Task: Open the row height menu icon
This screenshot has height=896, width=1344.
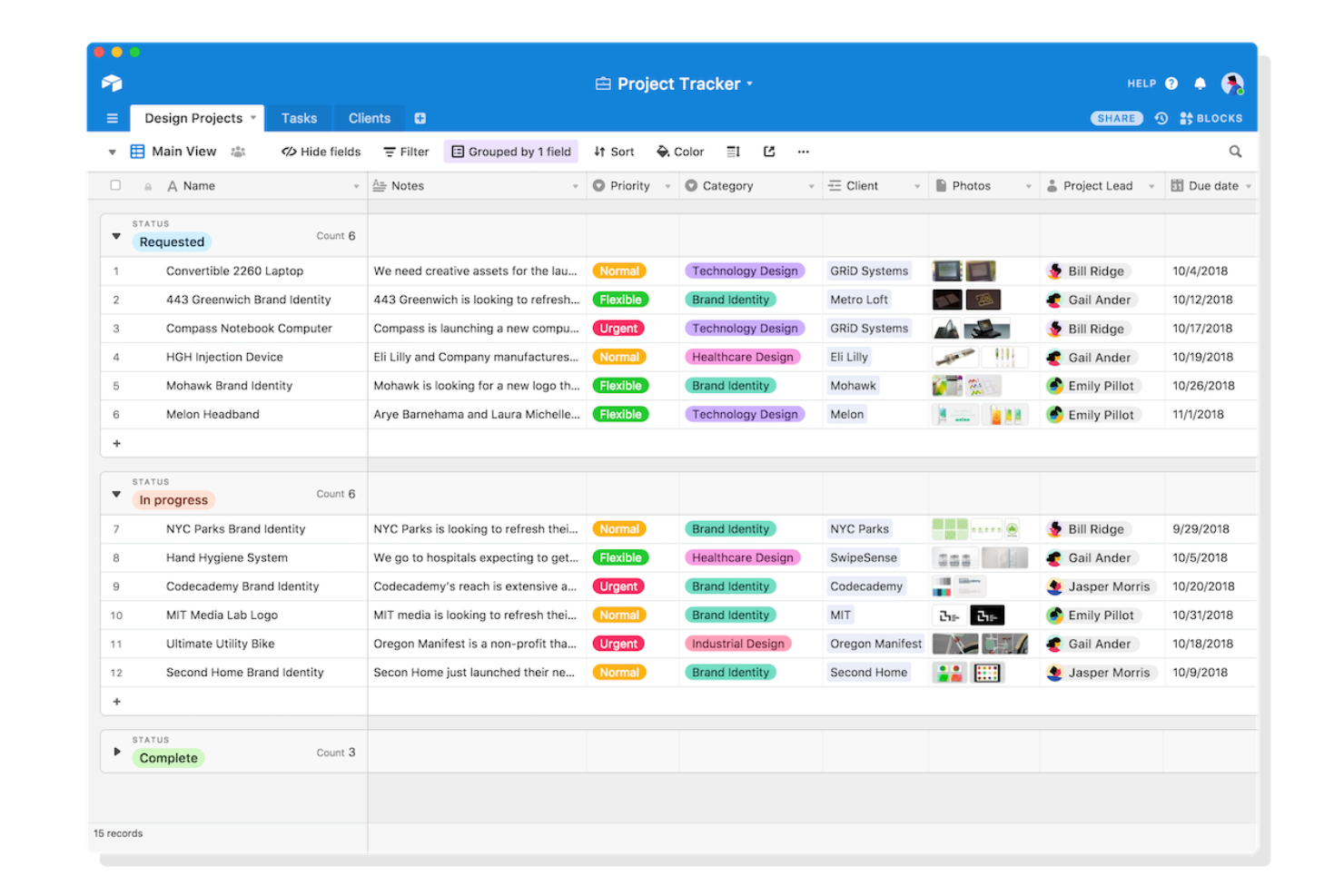Action: pyautogui.click(x=733, y=152)
